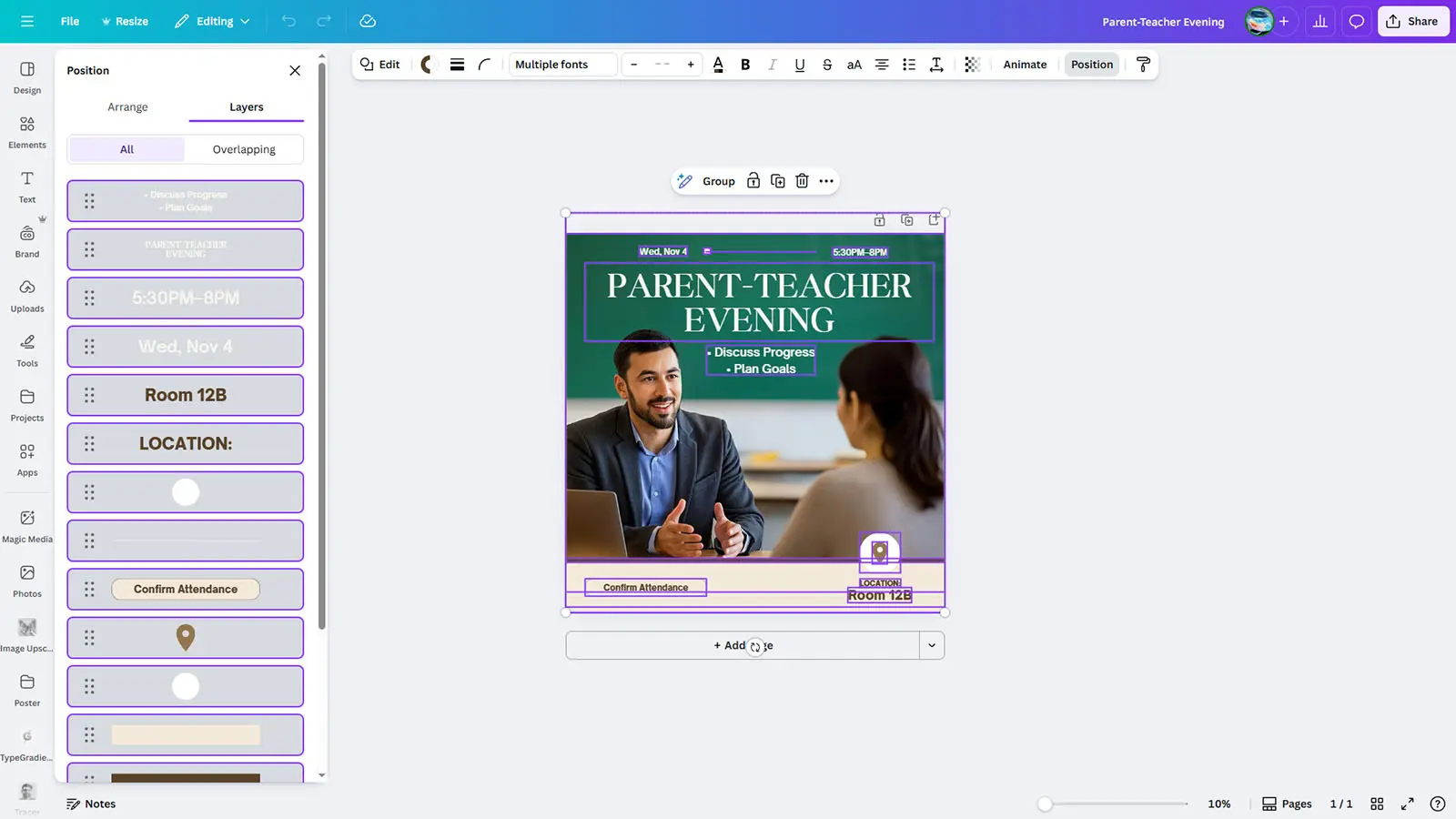Screen dimensions: 1456x819
Task: Group the selected elements
Action: [x=718, y=181]
